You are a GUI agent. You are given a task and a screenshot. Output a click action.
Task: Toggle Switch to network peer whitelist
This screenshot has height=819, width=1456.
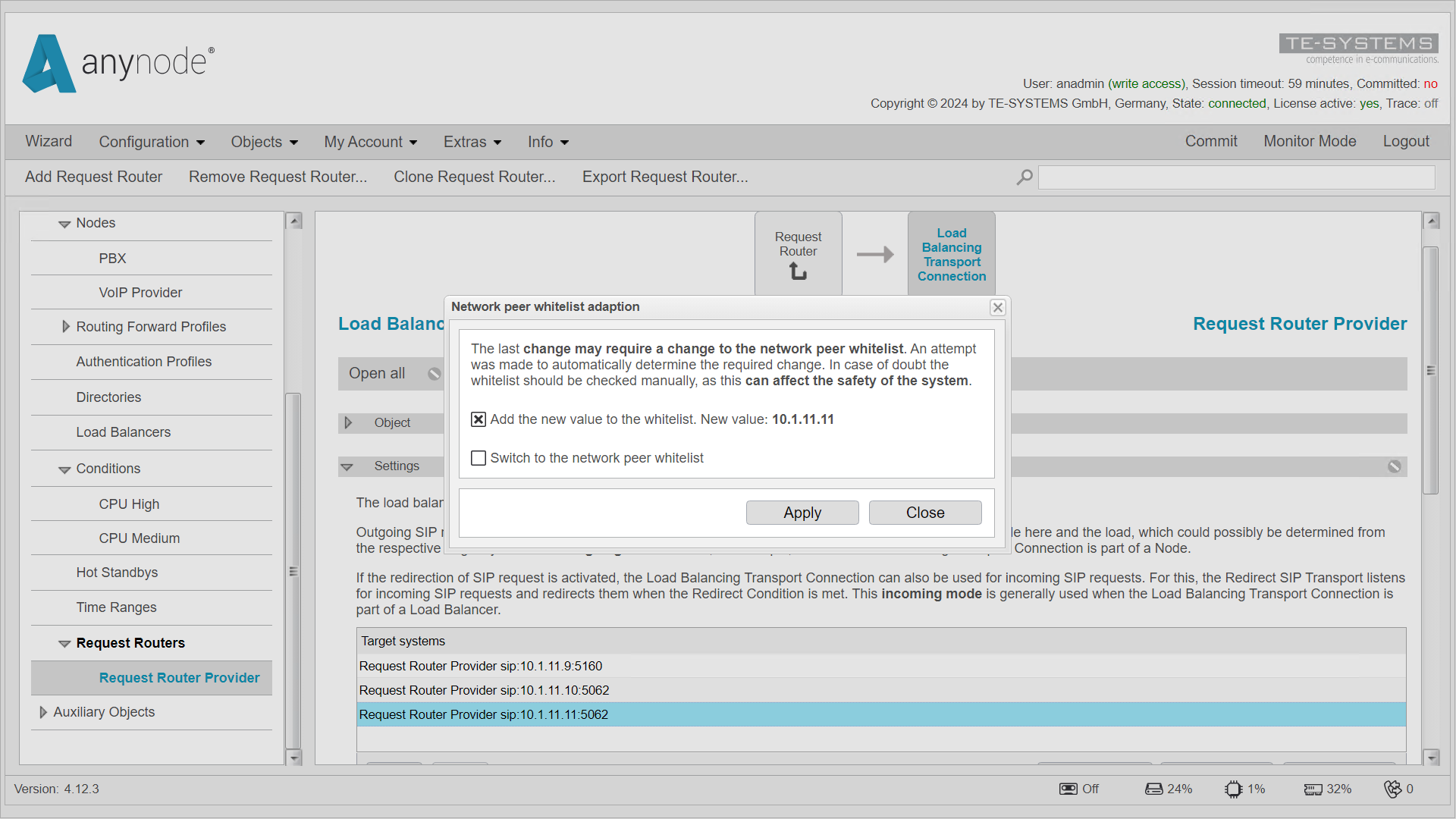click(478, 457)
